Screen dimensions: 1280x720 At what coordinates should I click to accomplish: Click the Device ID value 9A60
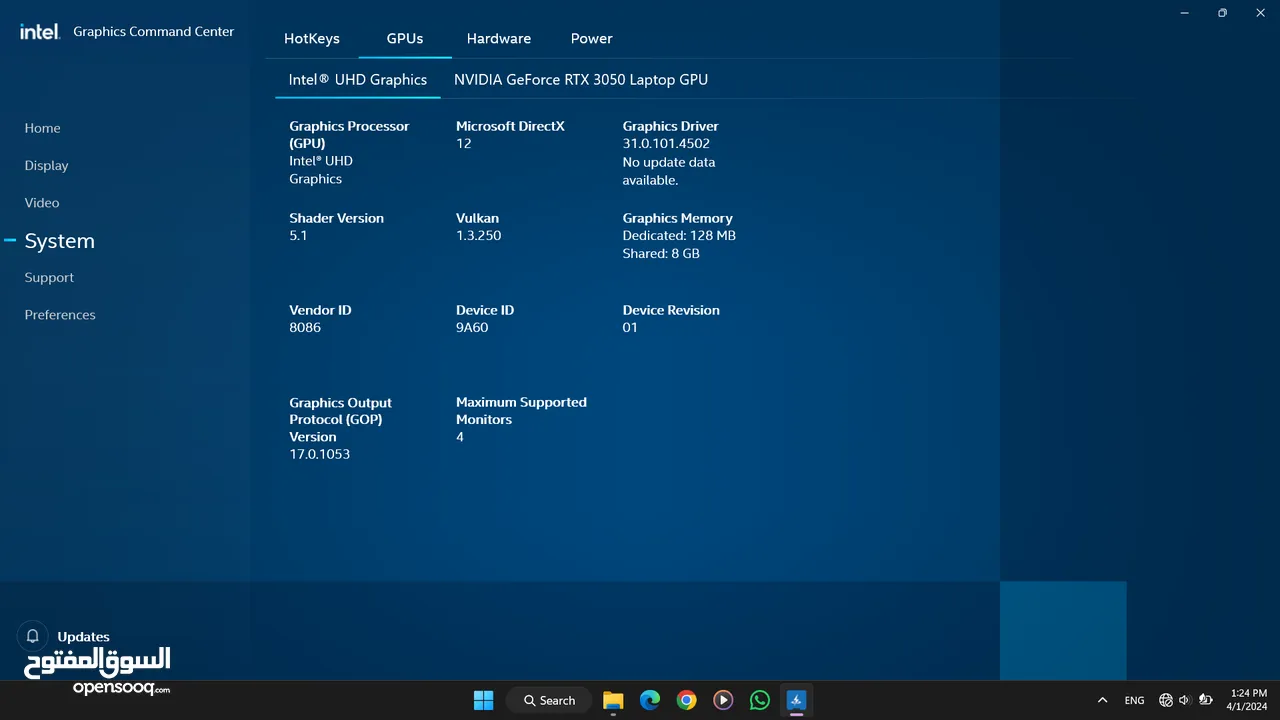pos(472,327)
